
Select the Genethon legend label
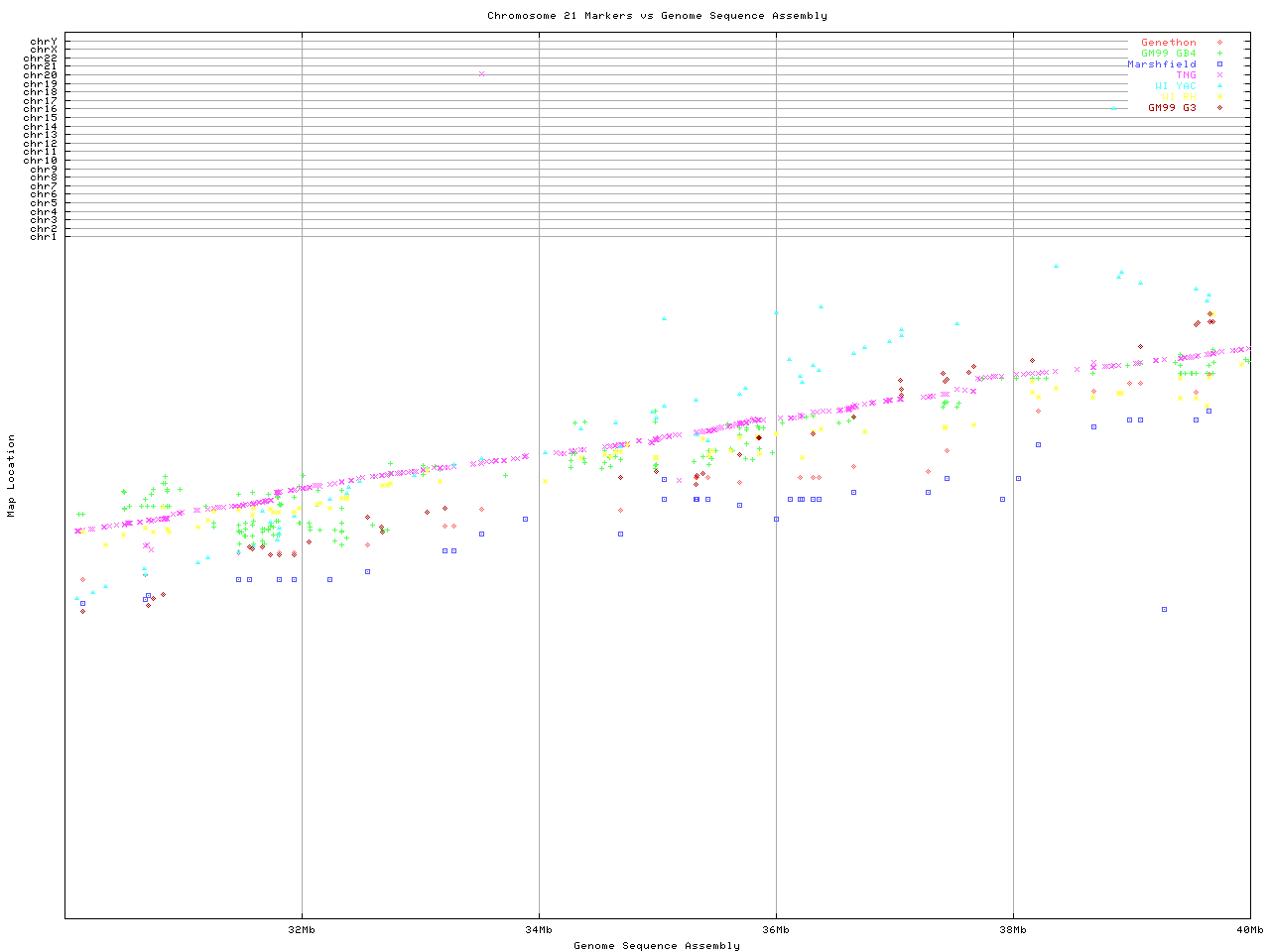[x=1168, y=43]
